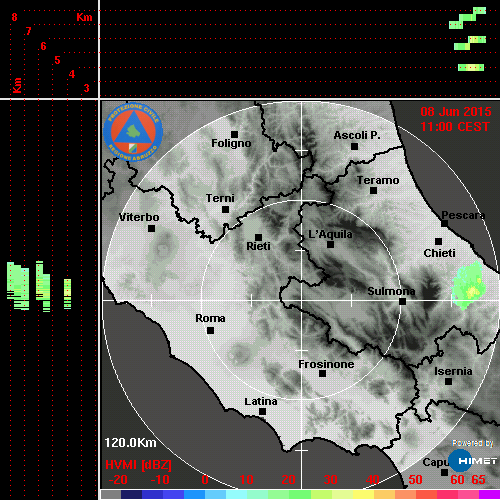Click the square marker for Chieti
Screen dimensions: 500x500
pyautogui.click(x=438, y=241)
